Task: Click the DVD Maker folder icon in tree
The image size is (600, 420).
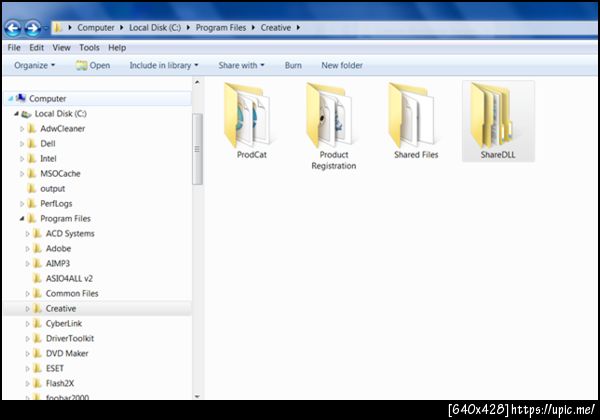Action: pos(38,353)
